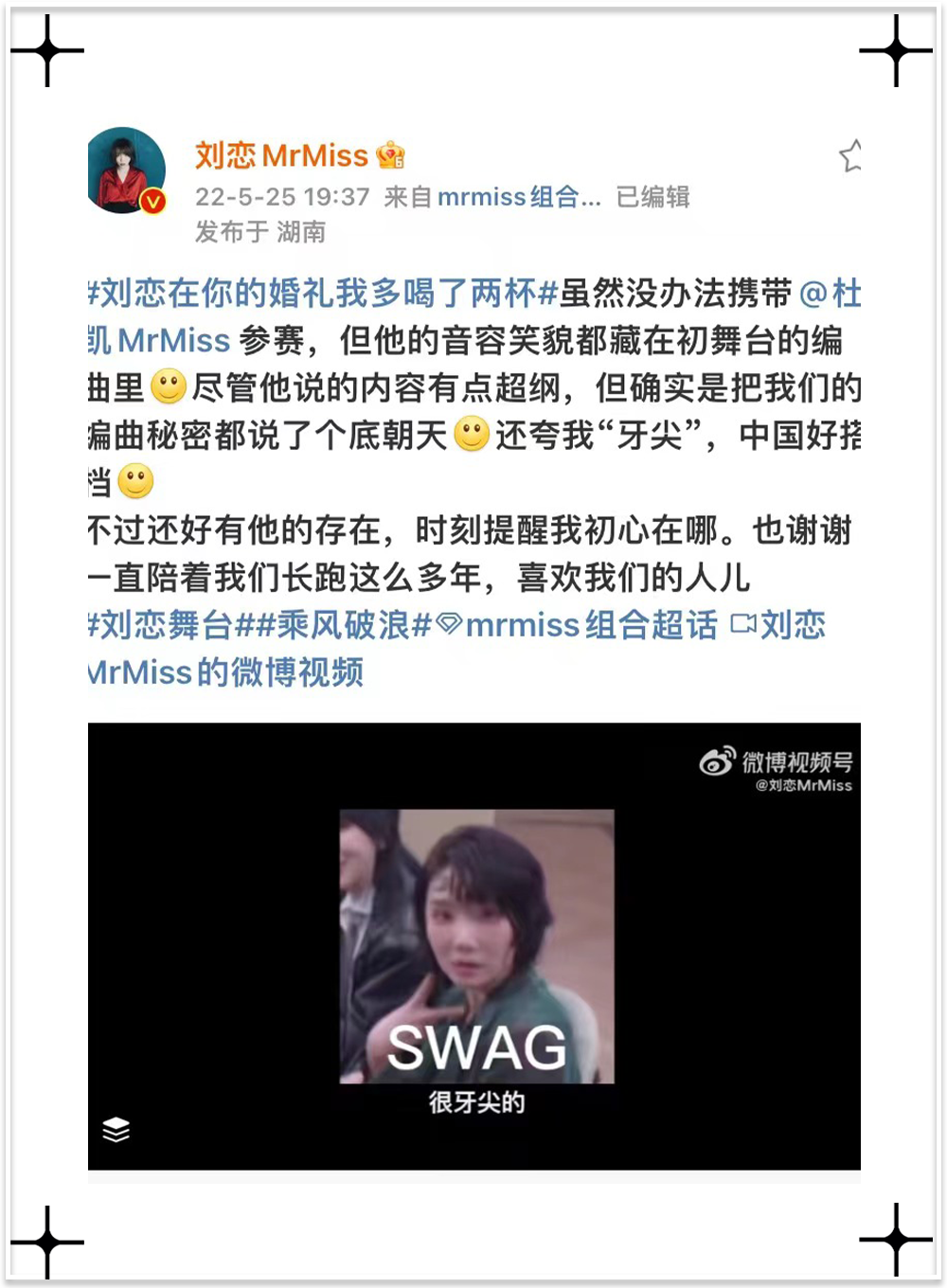Click the mrmiss组合 source link
947x1288 pixels.
click(x=519, y=197)
